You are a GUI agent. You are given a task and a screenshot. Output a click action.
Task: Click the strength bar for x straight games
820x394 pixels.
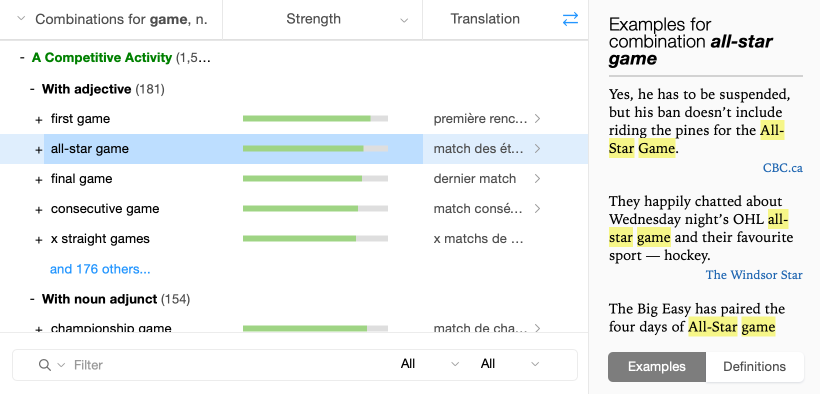[x=315, y=239]
